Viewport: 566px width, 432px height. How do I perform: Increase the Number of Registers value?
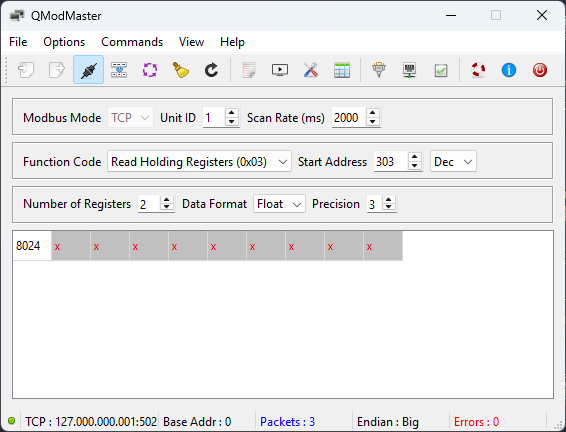[x=166, y=200]
